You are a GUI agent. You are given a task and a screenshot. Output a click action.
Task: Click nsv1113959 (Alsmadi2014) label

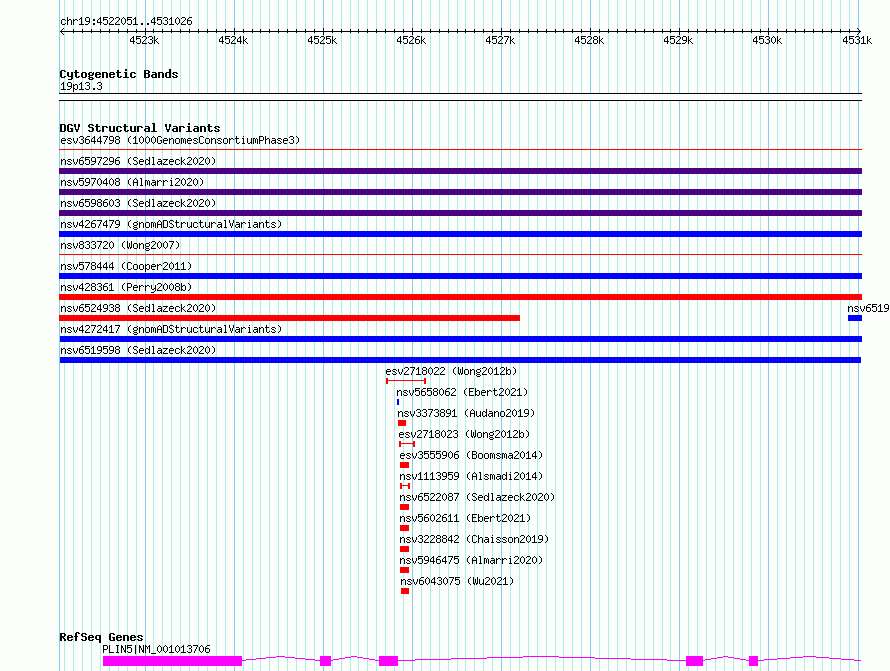point(471,476)
